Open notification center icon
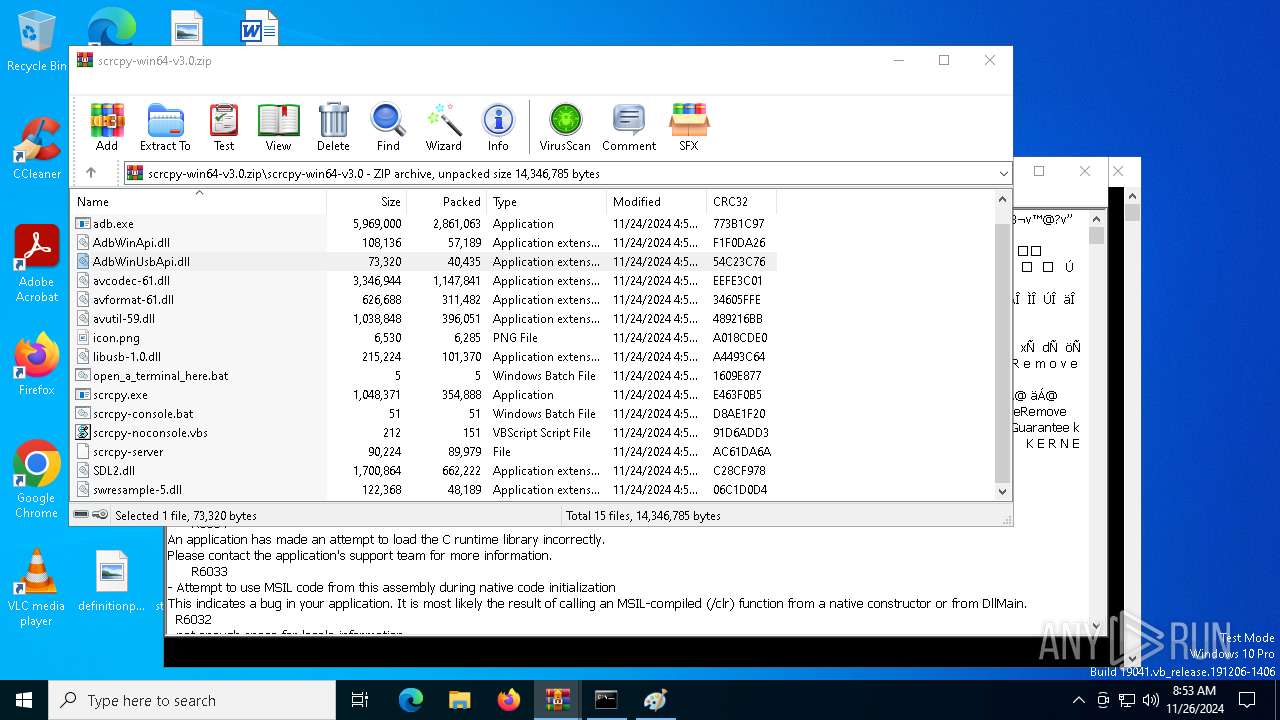The width and height of the screenshot is (1280, 720). click(1247, 700)
